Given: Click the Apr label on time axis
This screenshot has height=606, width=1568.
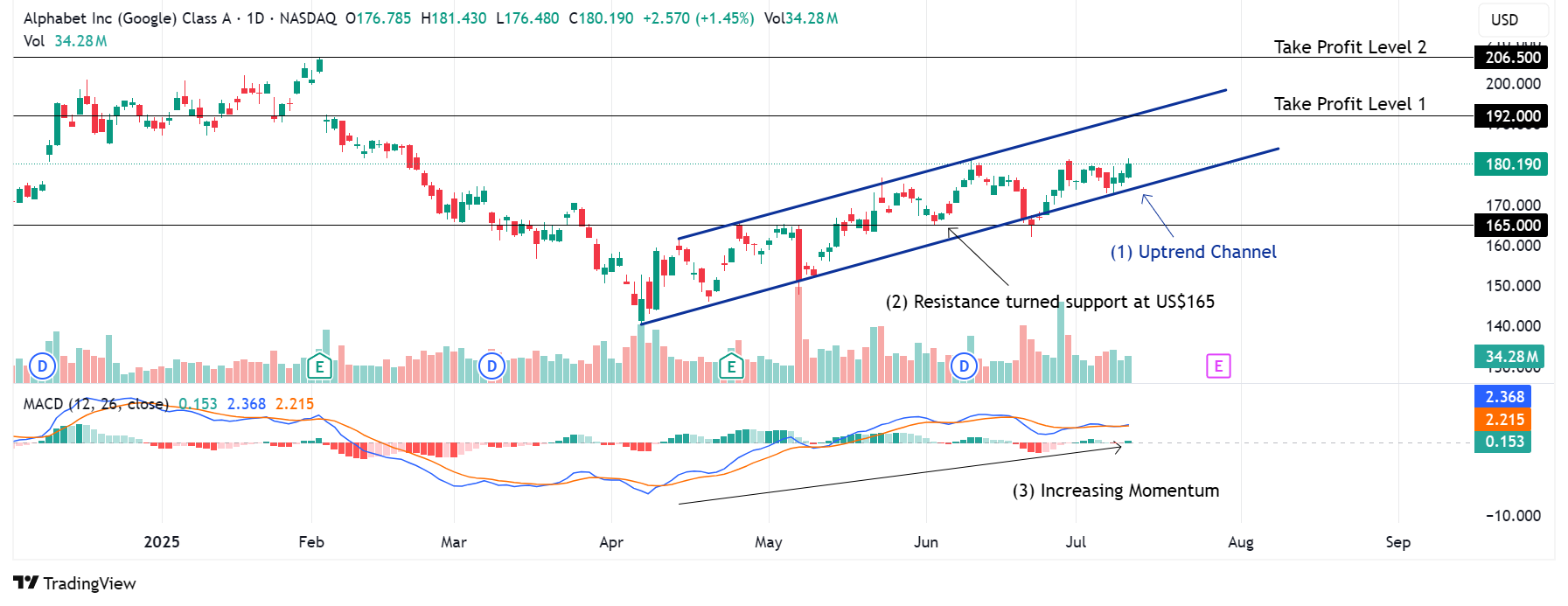Looking at the screenshot, I should point(611,542).
